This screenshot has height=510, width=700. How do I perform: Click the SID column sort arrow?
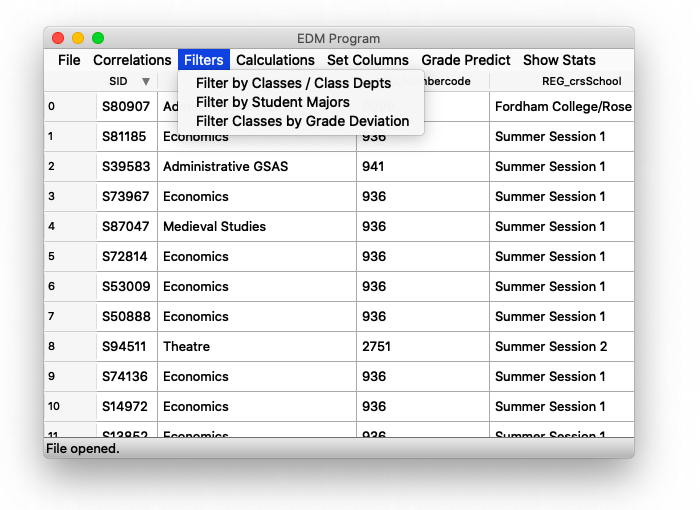[145, 81]
